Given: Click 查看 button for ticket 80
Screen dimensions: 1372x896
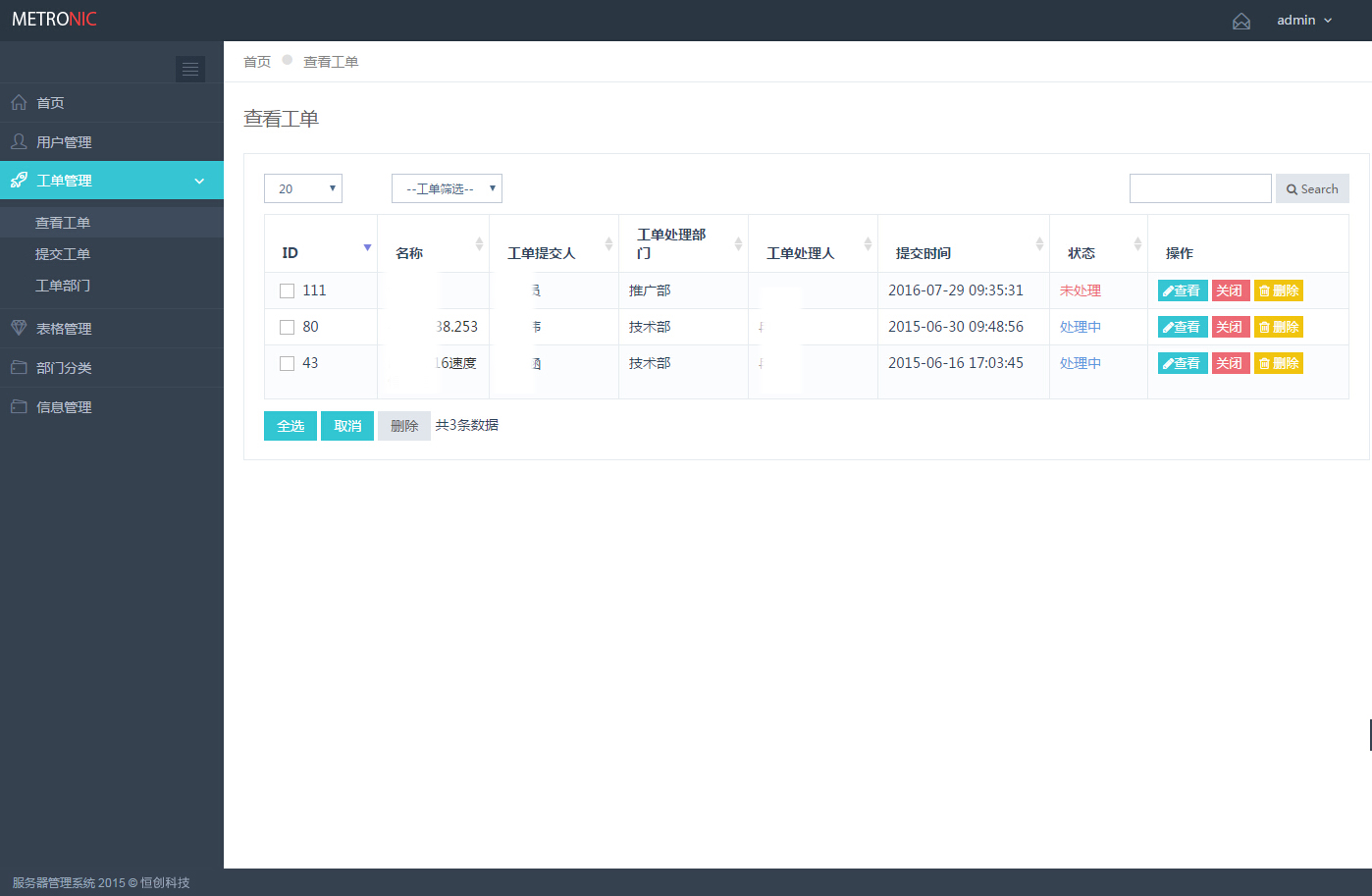Looking at the screenshot, I should click(1183, 327).
